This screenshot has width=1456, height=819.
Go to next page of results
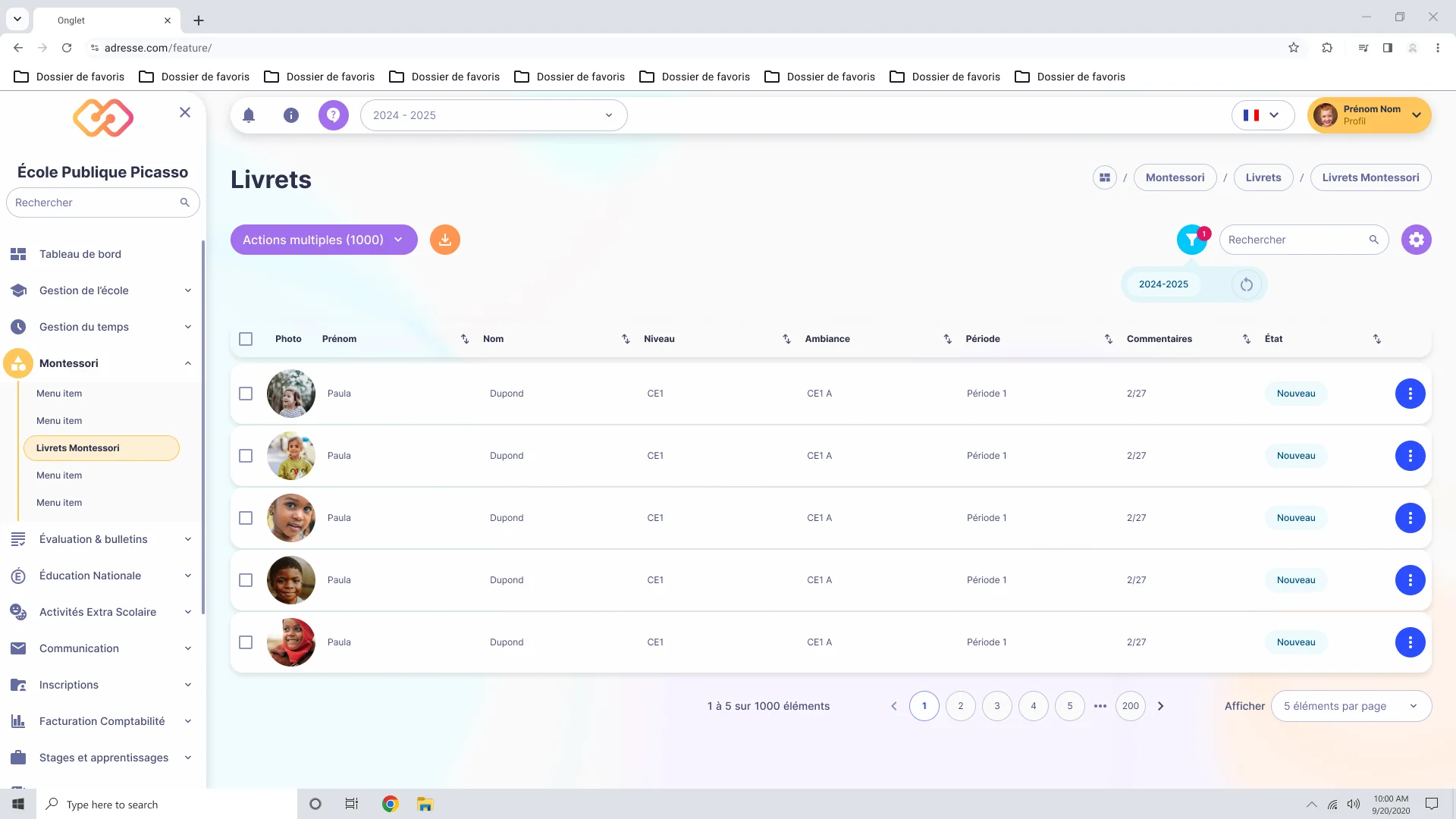[x=1160, y=706]
